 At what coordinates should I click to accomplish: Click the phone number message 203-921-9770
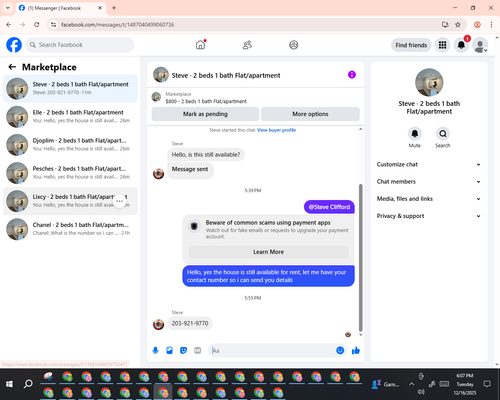190,323
